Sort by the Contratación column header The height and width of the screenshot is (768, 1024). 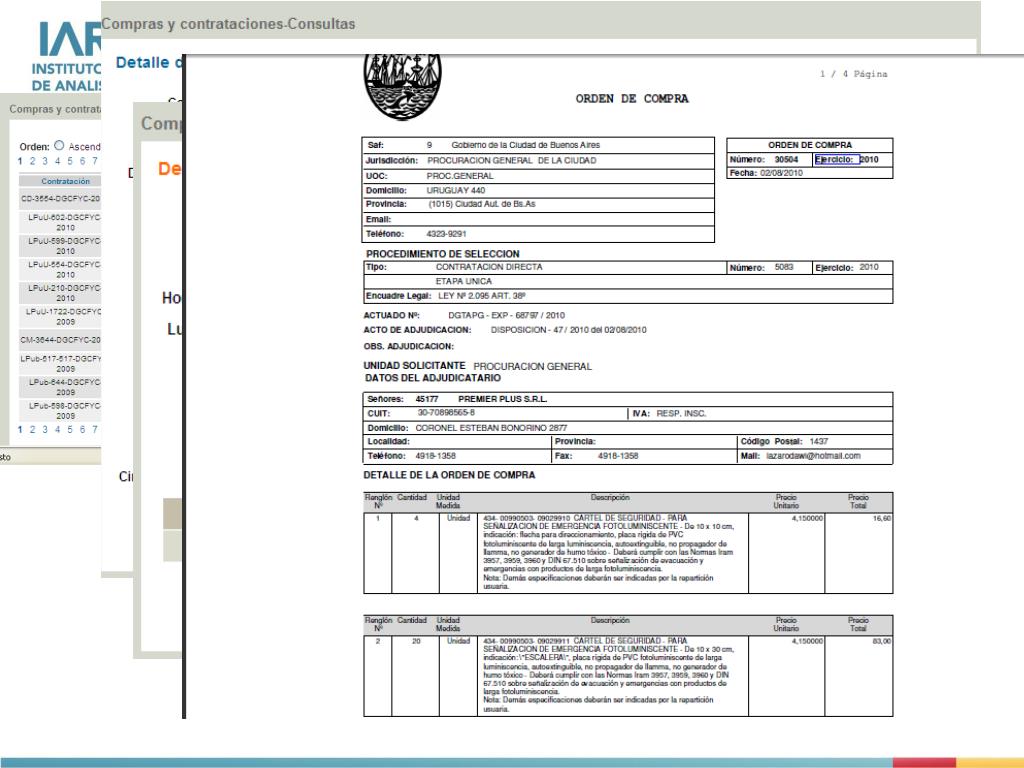tap(65, 181)
